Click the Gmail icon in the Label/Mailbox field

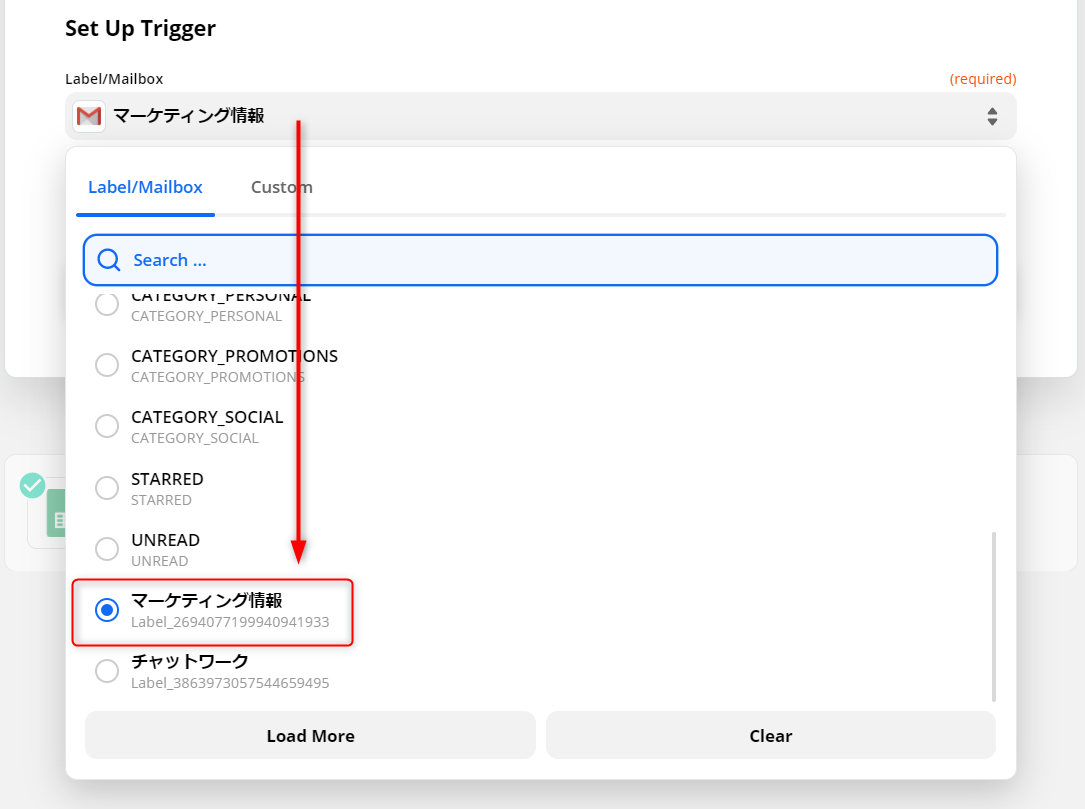click(x=89, y=116)
